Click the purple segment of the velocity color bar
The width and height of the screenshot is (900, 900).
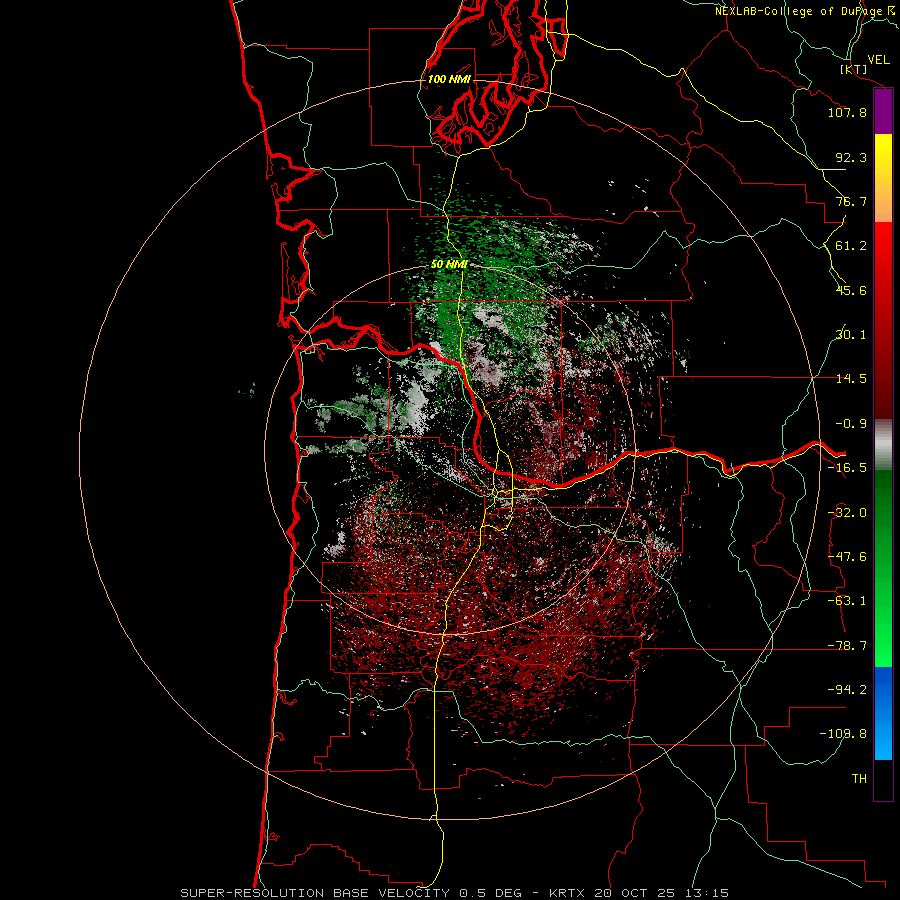883,111
